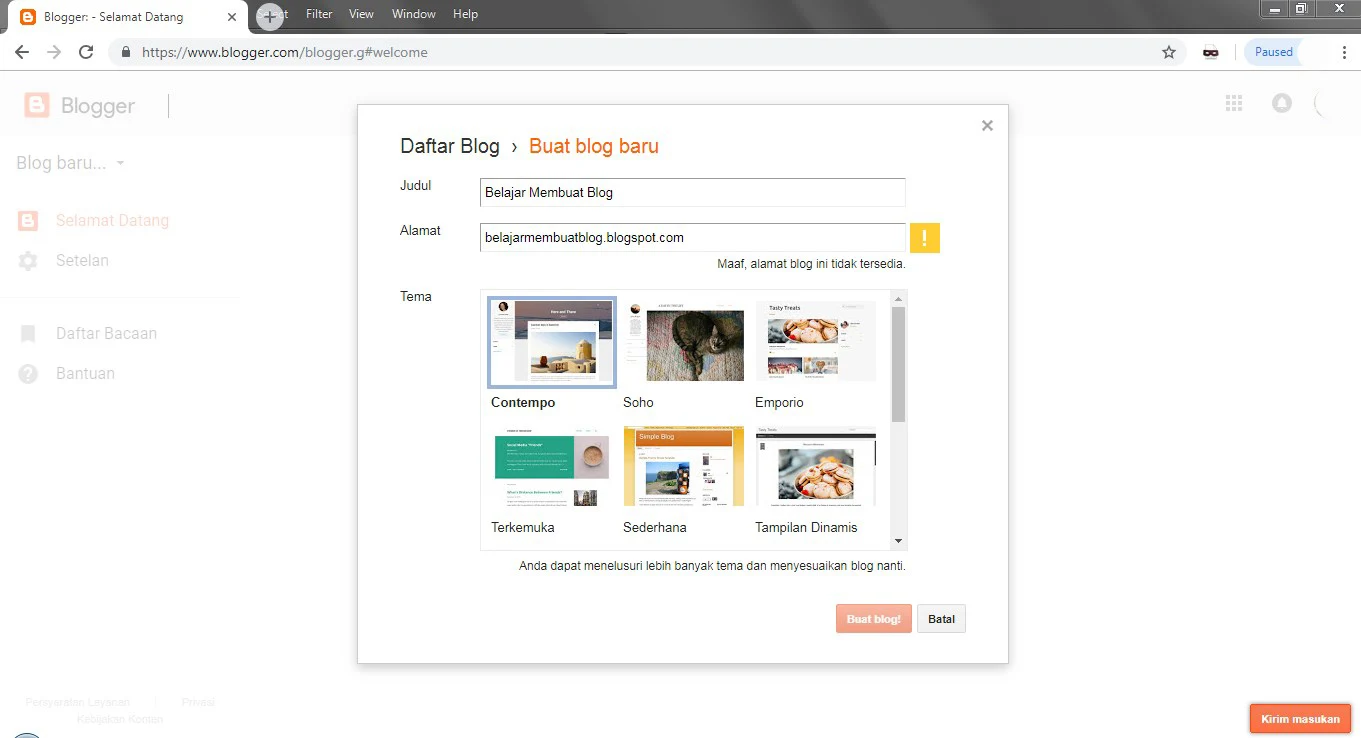Viewport: 1361px width, 738px height.
Task: Open the Google apps grid icon
Action: [x=1234, y=103]
